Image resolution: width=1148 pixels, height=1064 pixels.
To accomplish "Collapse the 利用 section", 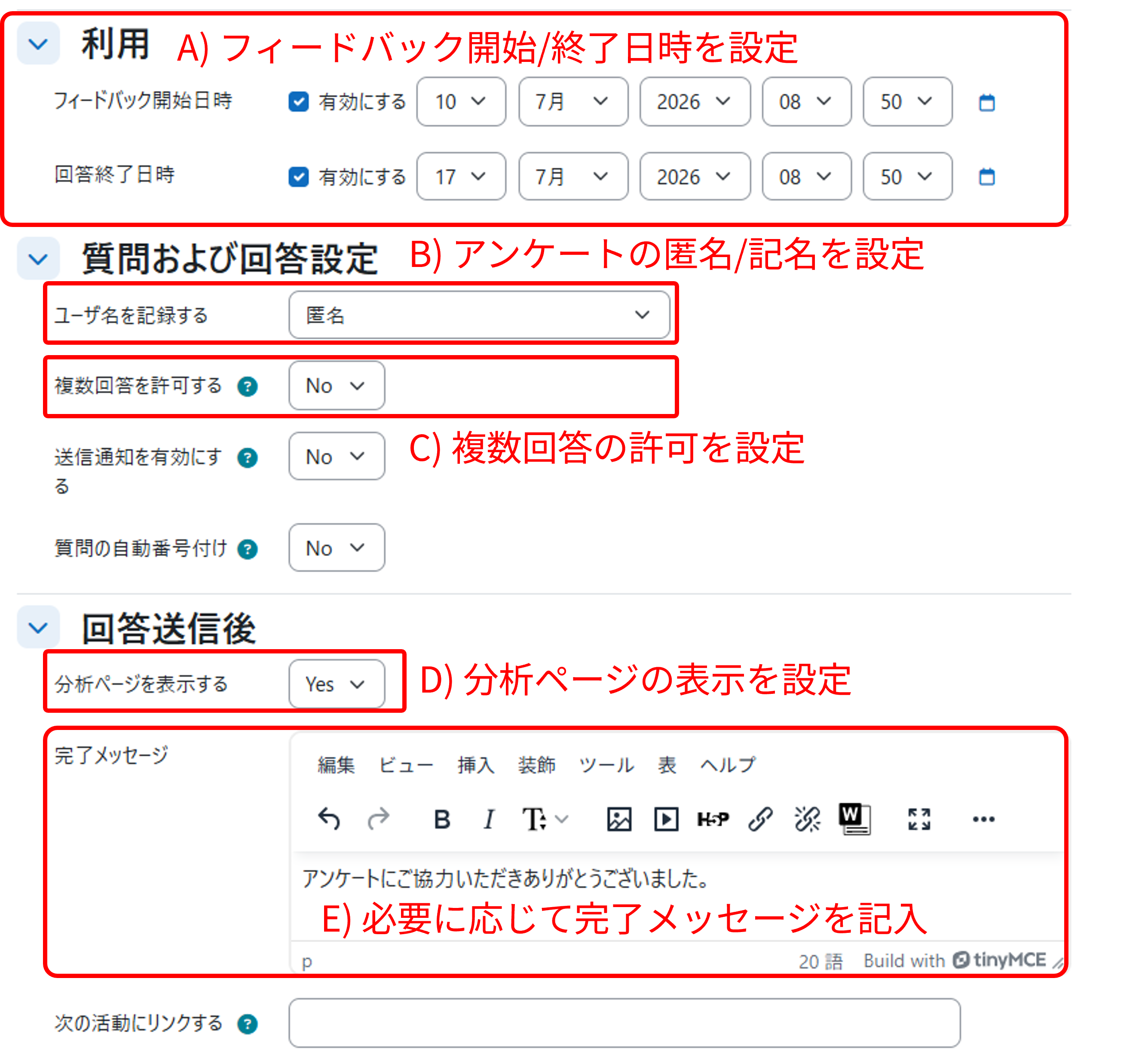I will point(38,43).
